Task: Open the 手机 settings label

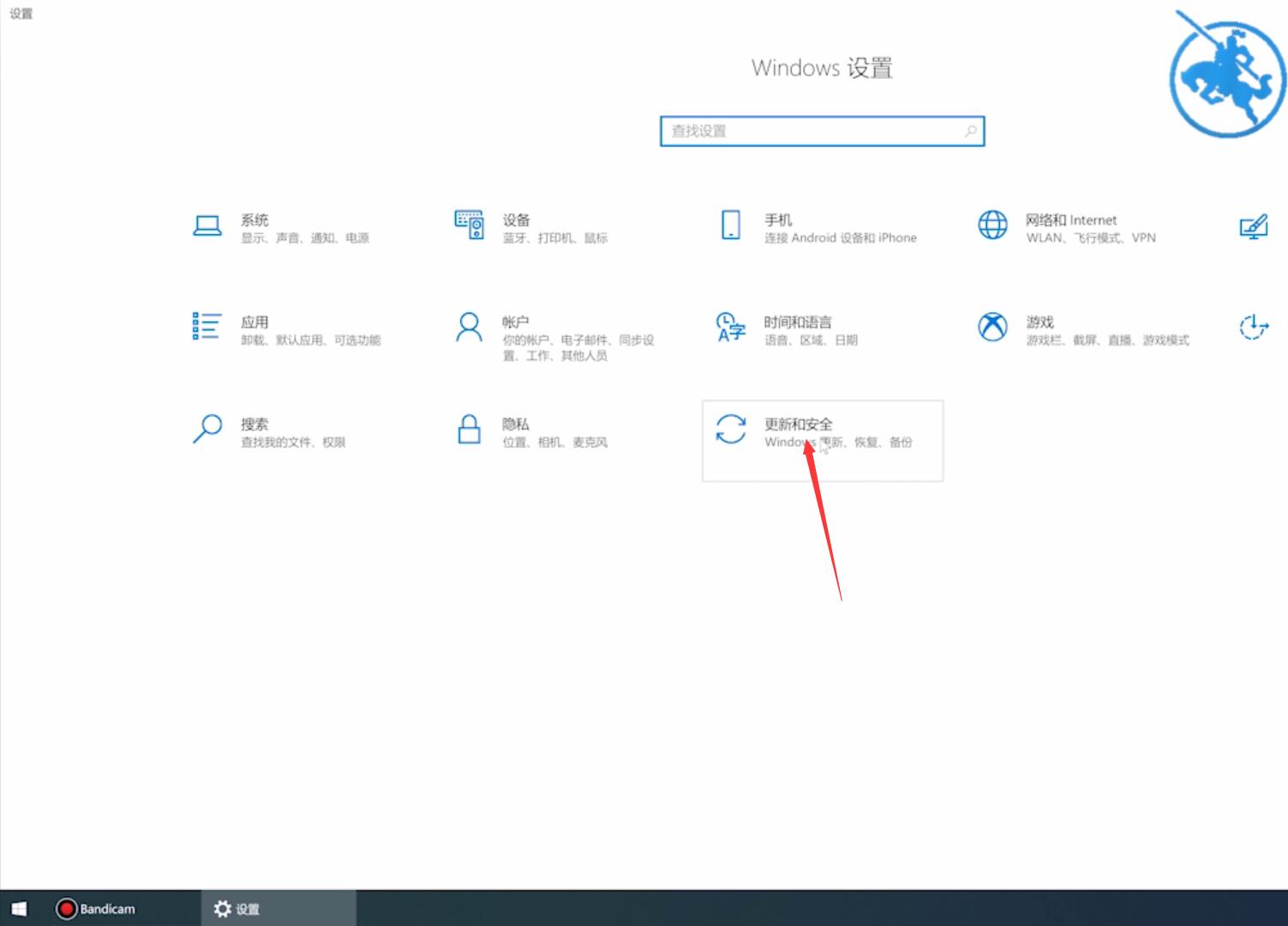Action: point(778,219)
